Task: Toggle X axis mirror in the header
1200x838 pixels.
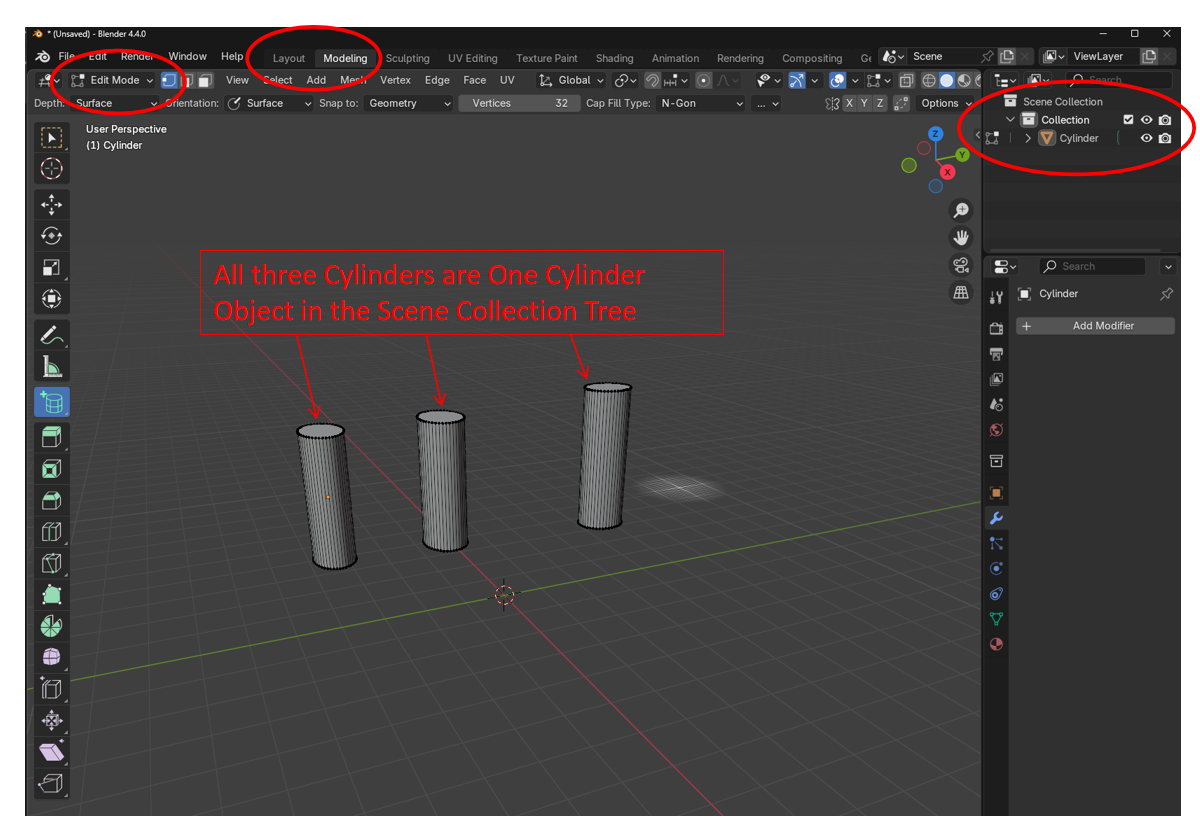Action: (x=849, y=103)
